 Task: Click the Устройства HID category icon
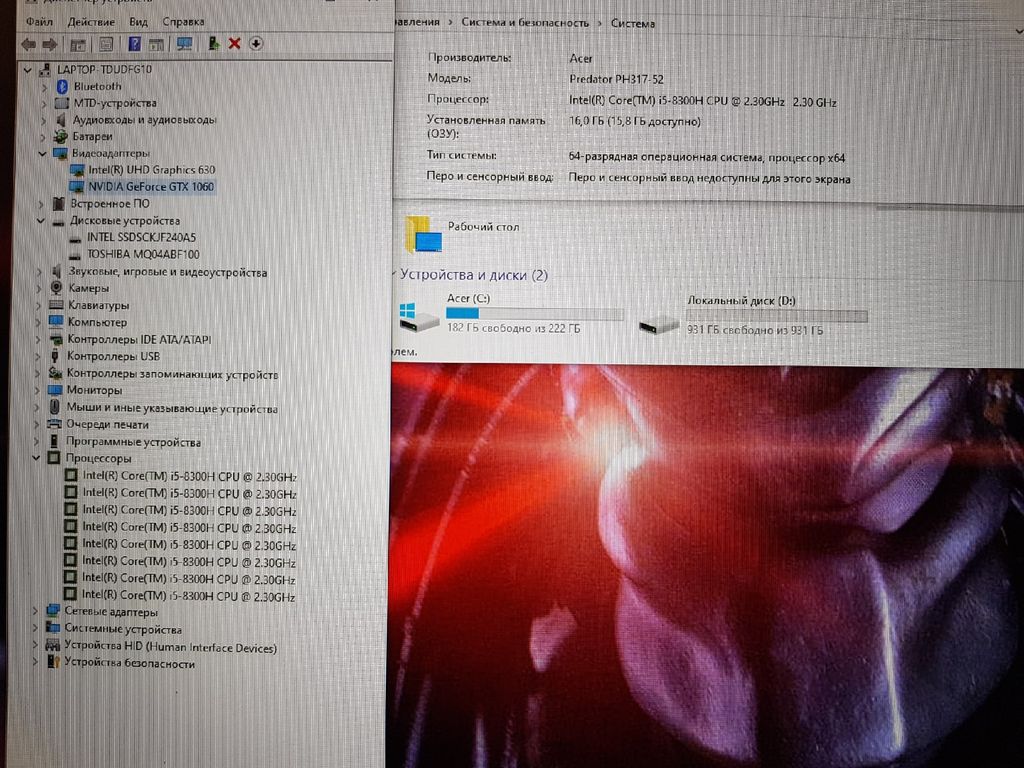tap(52, 647)
